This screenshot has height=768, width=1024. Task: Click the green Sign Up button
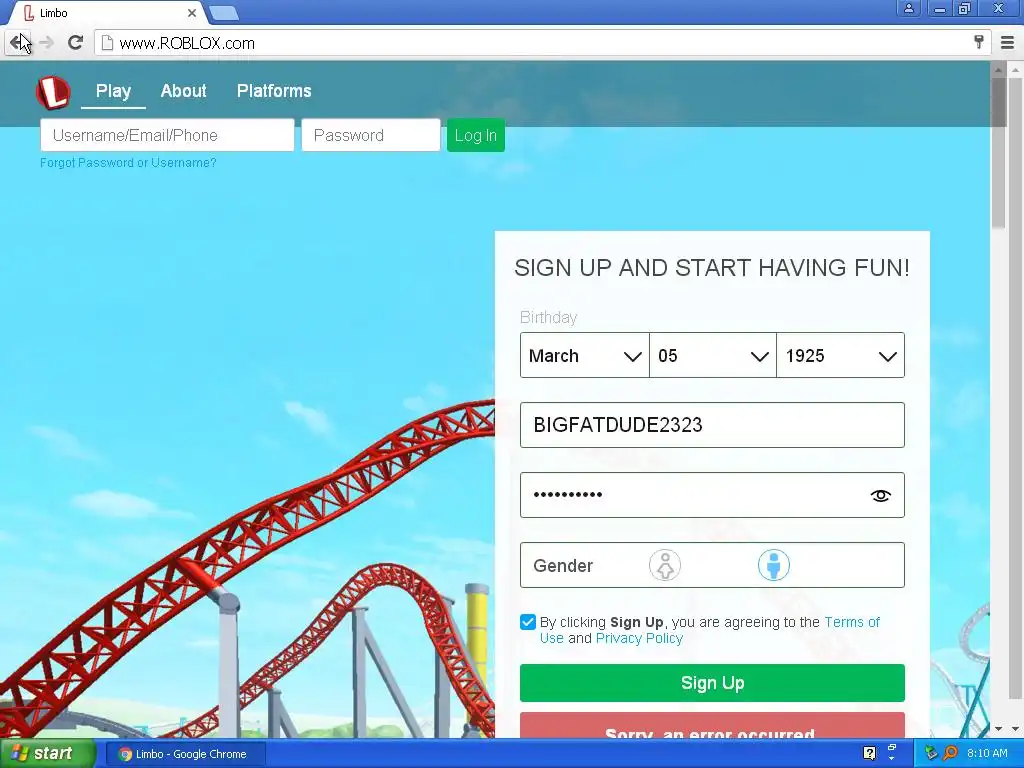(x=712, y=683)
